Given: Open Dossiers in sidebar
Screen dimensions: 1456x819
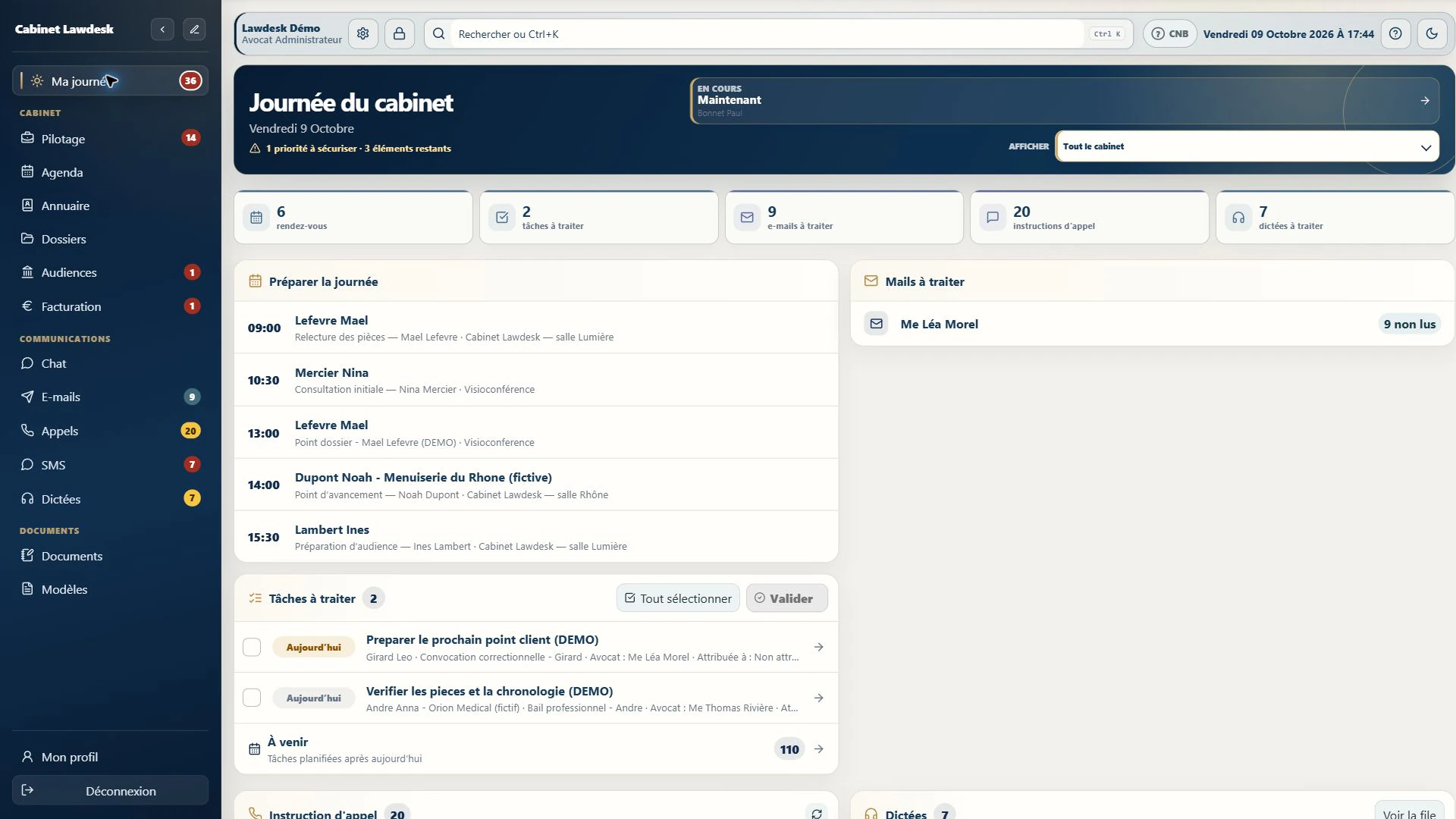Looking at the screenshot, I should (x=110, y=239).
